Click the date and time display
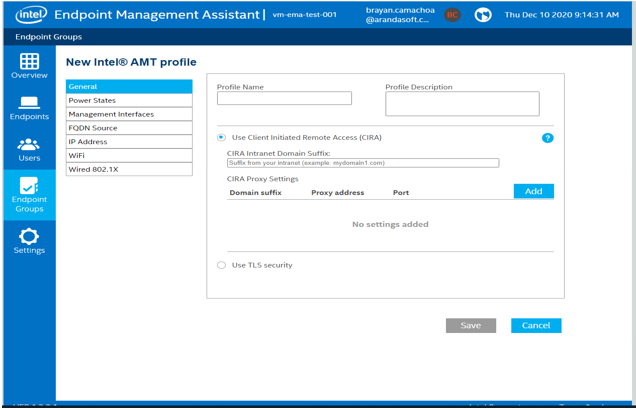 pyautogui.click(x=561, y=15)
